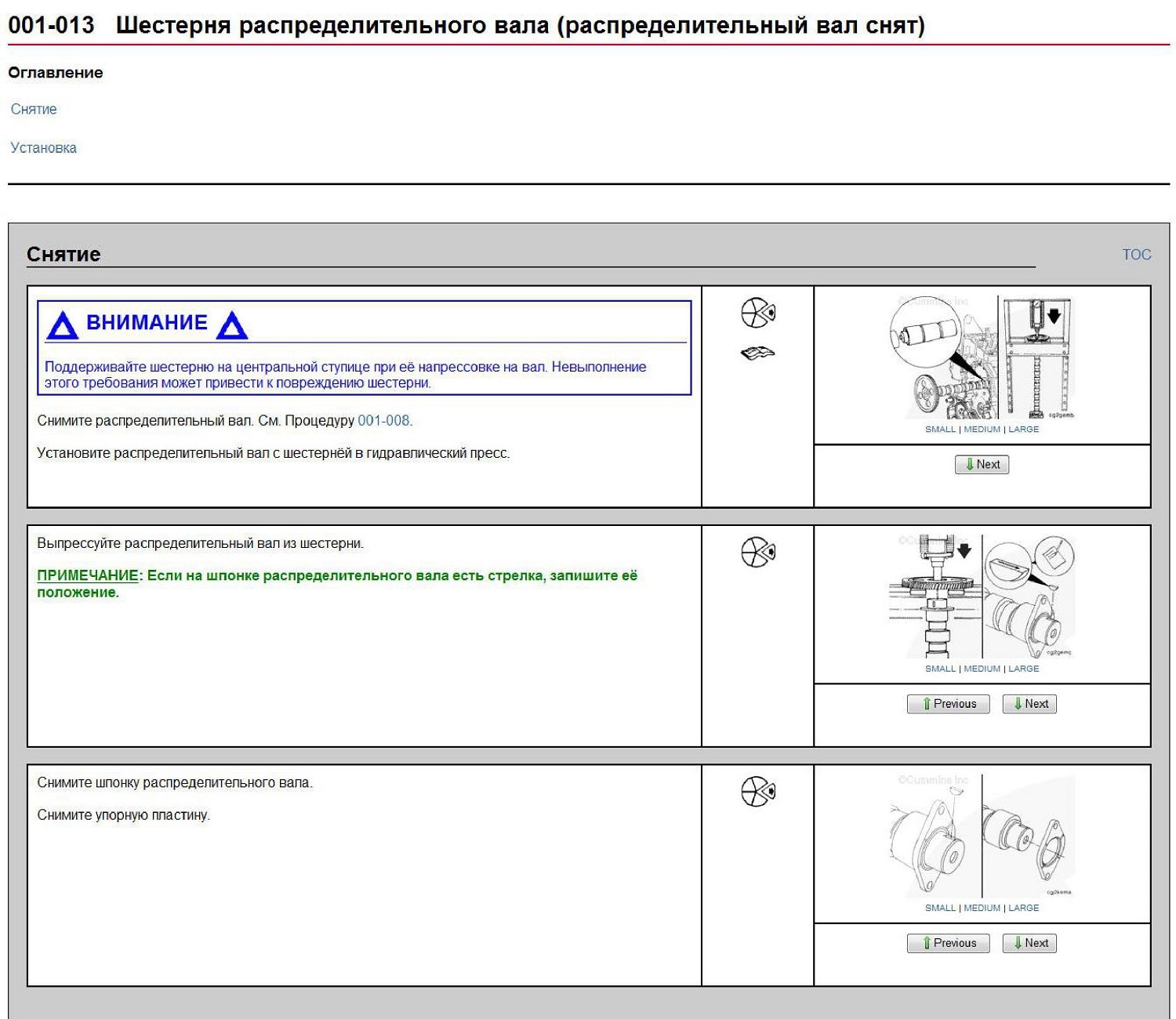Viewport: 1176px width, 1019px height.
Task: Click the Снятие section heading
Action: pos(64,254)
